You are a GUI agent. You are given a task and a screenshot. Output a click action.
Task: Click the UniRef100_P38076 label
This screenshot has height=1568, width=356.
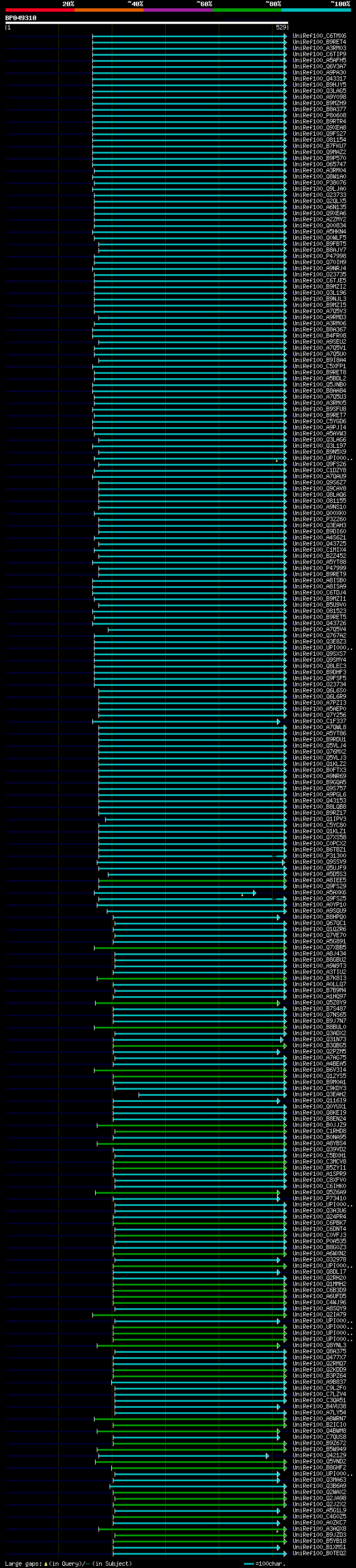(x=319, y=182)
